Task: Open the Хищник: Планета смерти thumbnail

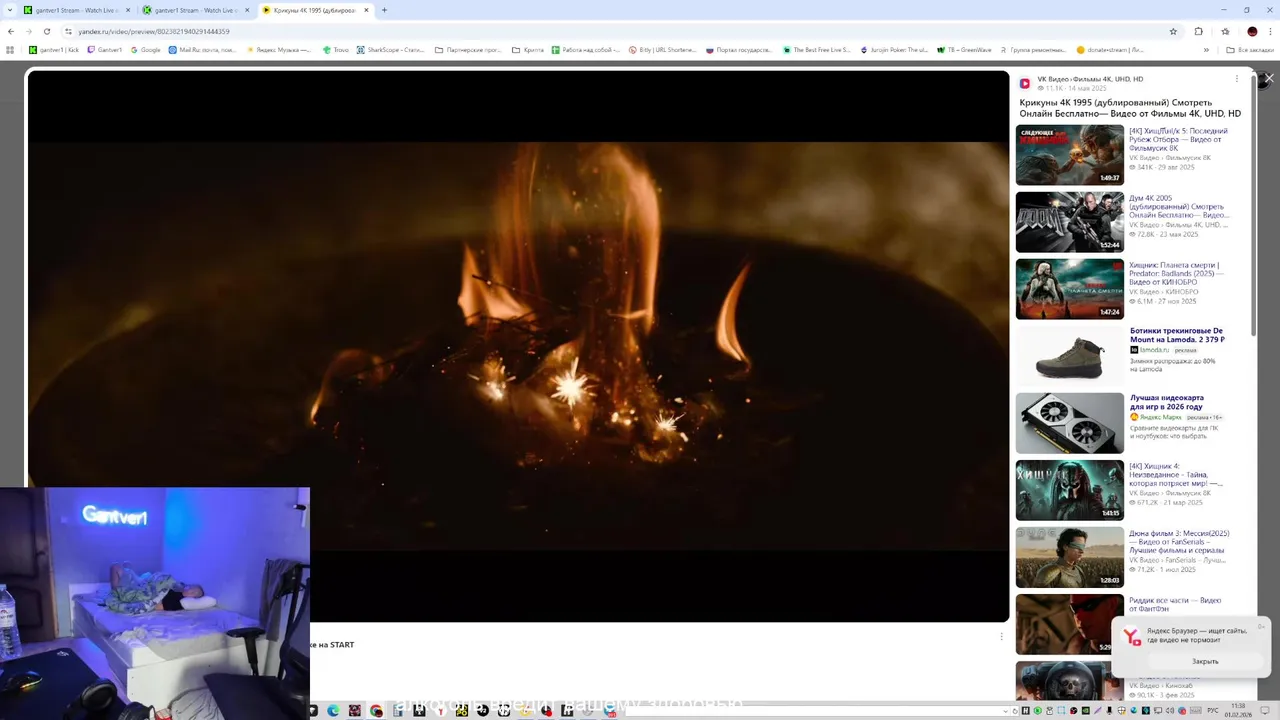Action: pos(1070,289)
